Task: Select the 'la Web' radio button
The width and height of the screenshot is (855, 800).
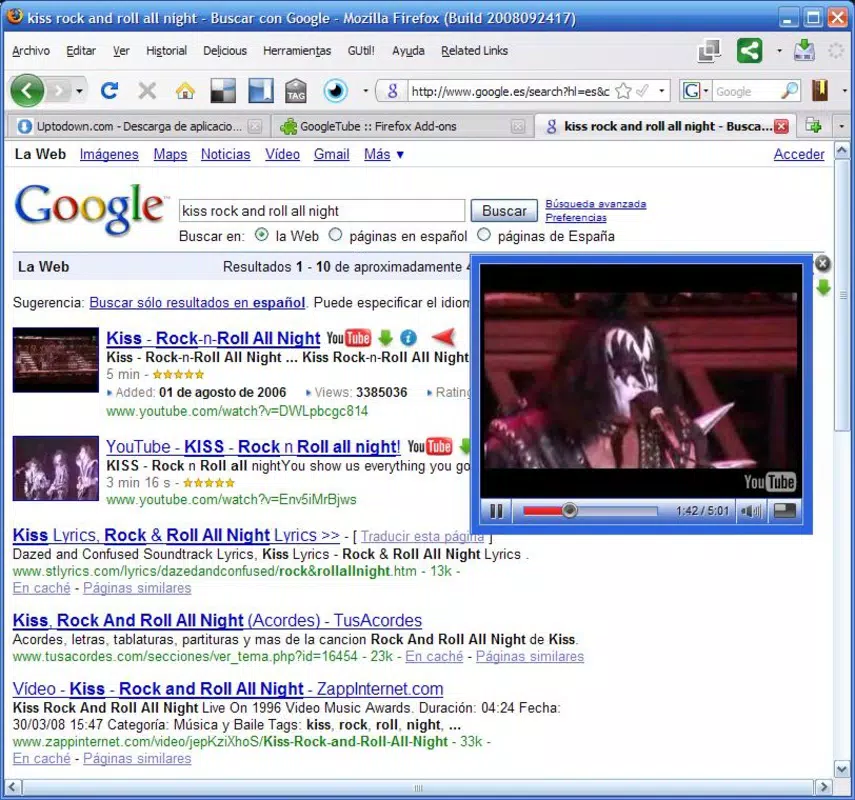Action: [262, 235]
